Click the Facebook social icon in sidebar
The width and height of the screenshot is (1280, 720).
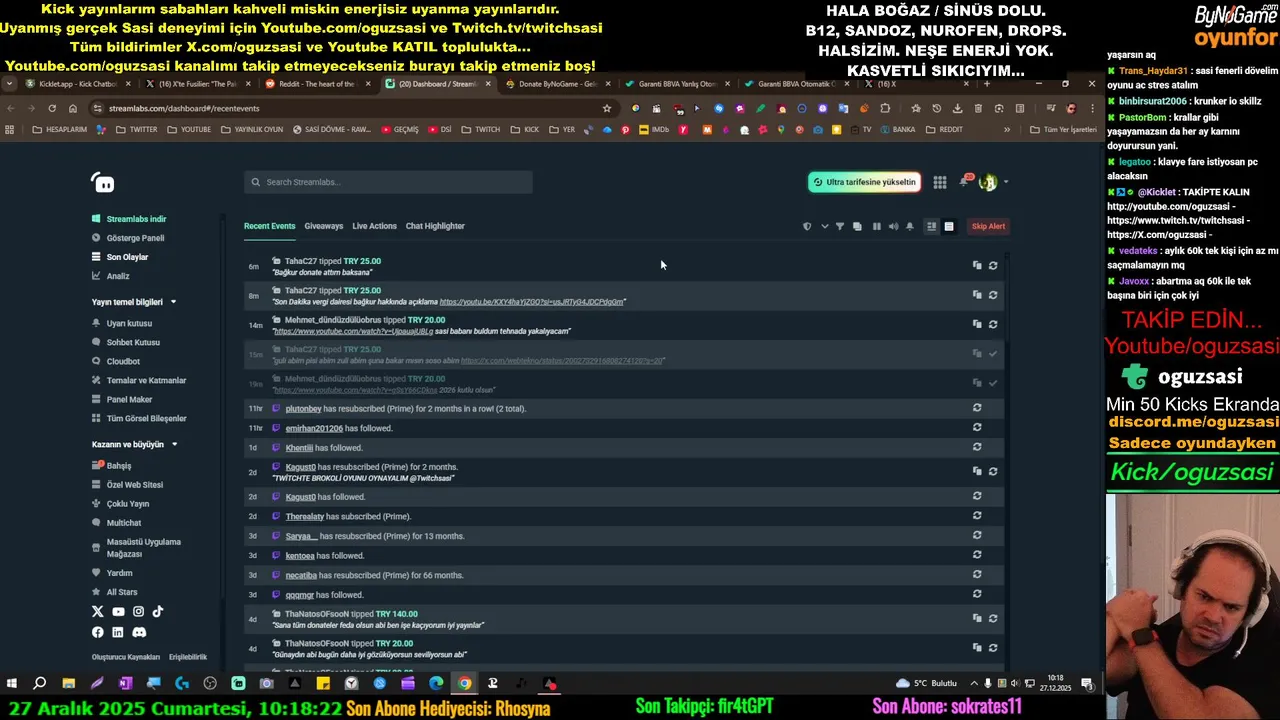point(98,632)
